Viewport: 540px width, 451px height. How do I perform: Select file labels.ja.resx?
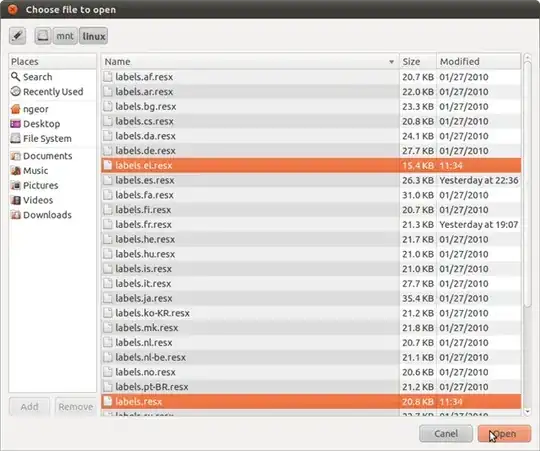[311, 298]
